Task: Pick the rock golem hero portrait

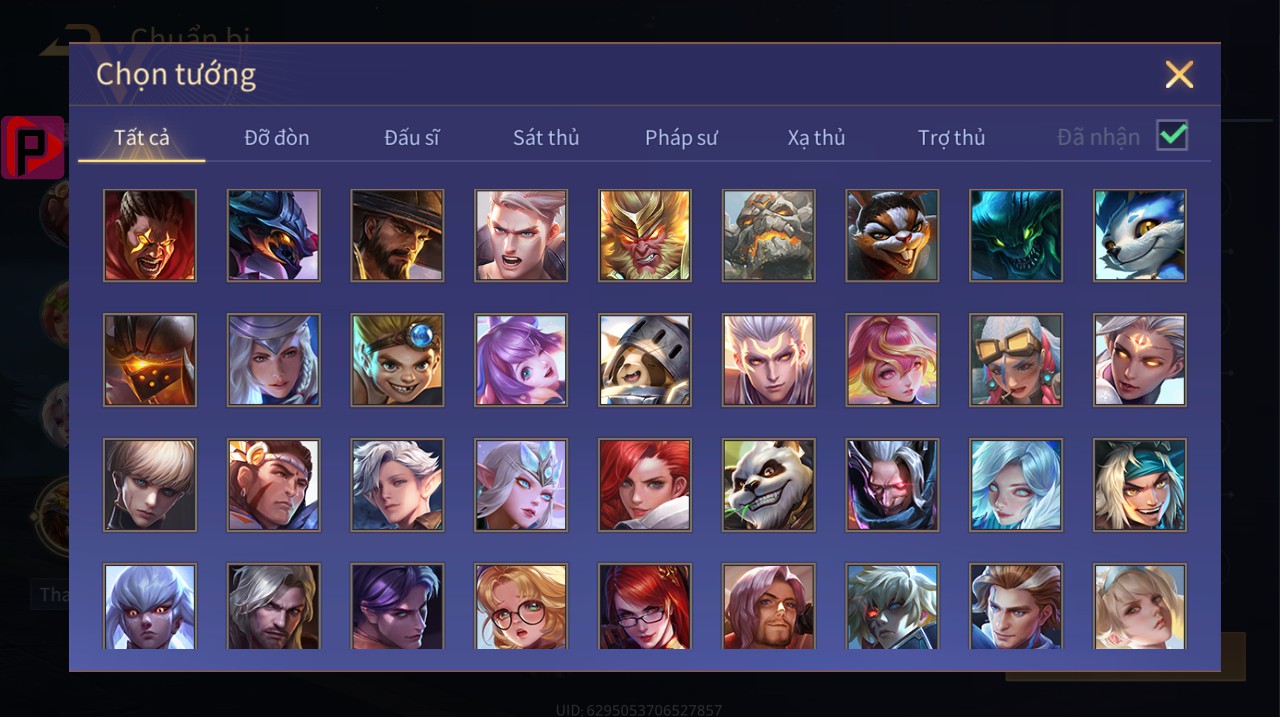Action: click(x=769, y=235)
